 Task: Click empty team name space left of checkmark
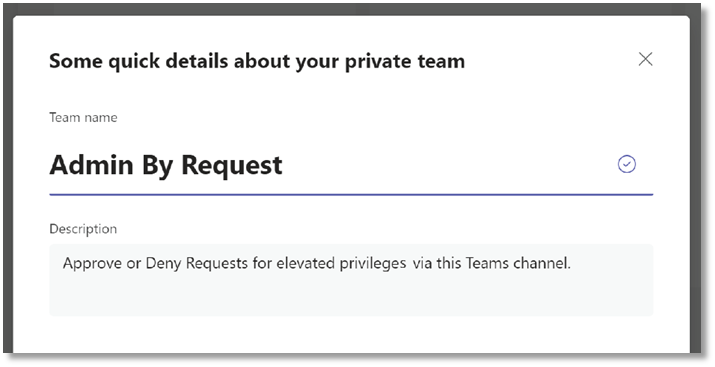pyautogui.click(x=449, y=165)
